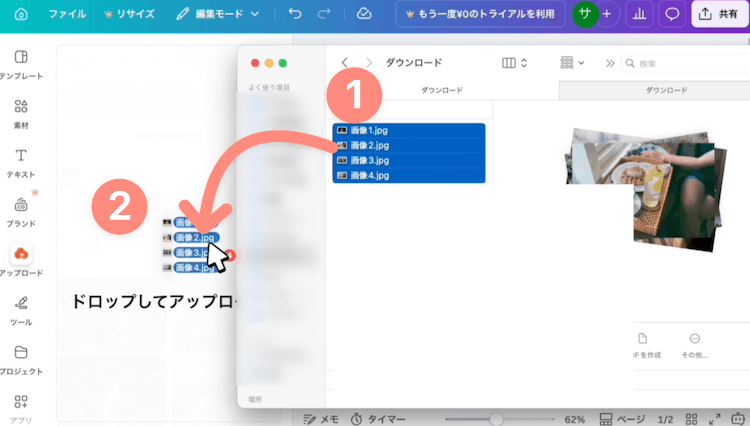The width and height of the screenshot is (750, 426).
Task: Open the ツール panel
Action: (x=21, y=311)
